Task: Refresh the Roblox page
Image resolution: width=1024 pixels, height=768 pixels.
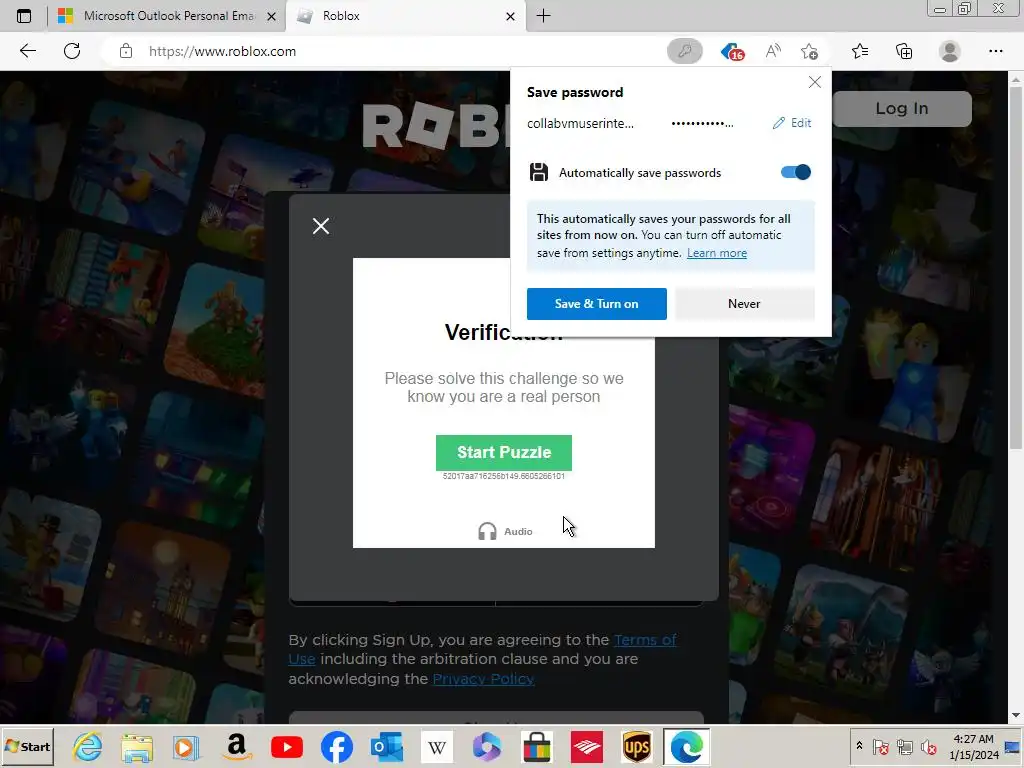Action: tap(72, 51)
